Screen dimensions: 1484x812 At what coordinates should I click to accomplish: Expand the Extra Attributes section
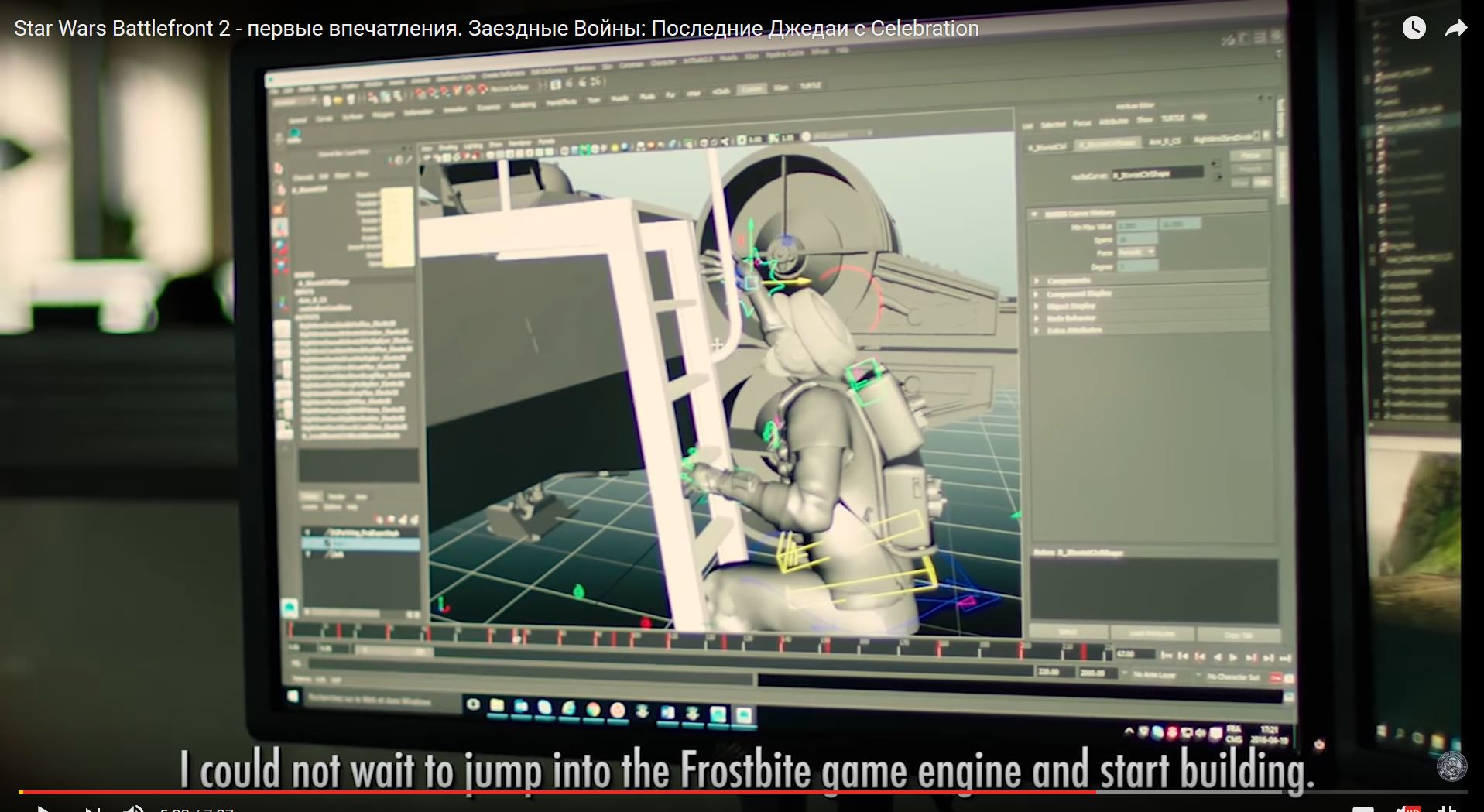point(1150,330)
